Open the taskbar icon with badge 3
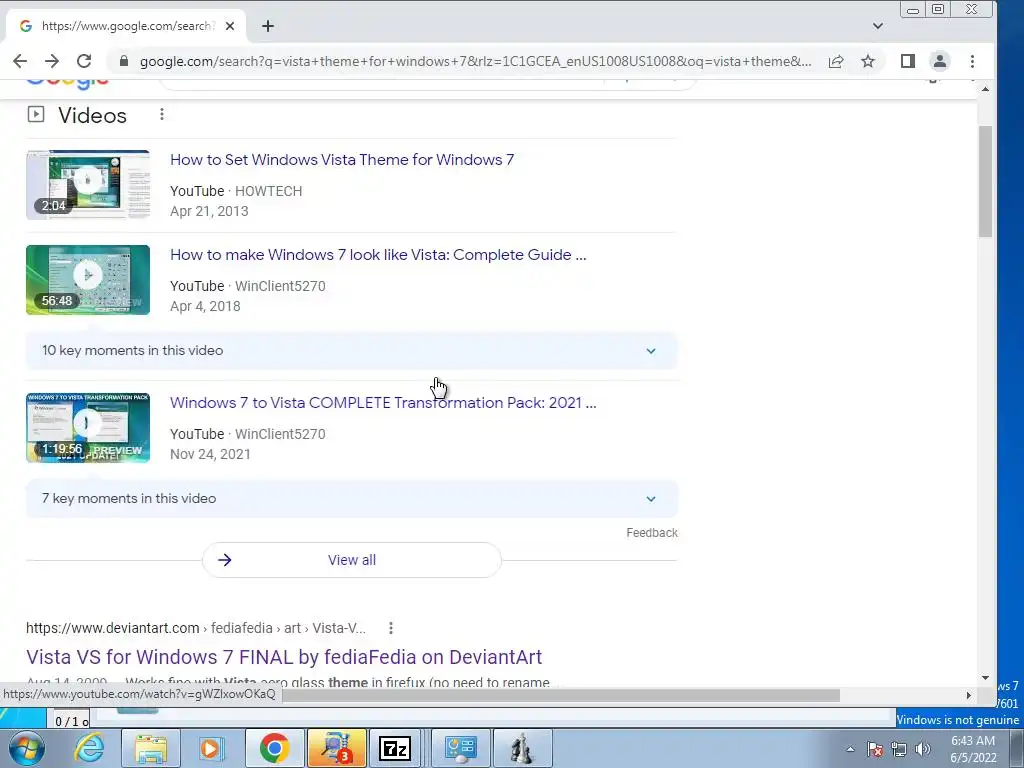1024x768 pixels. pos(336,748)
